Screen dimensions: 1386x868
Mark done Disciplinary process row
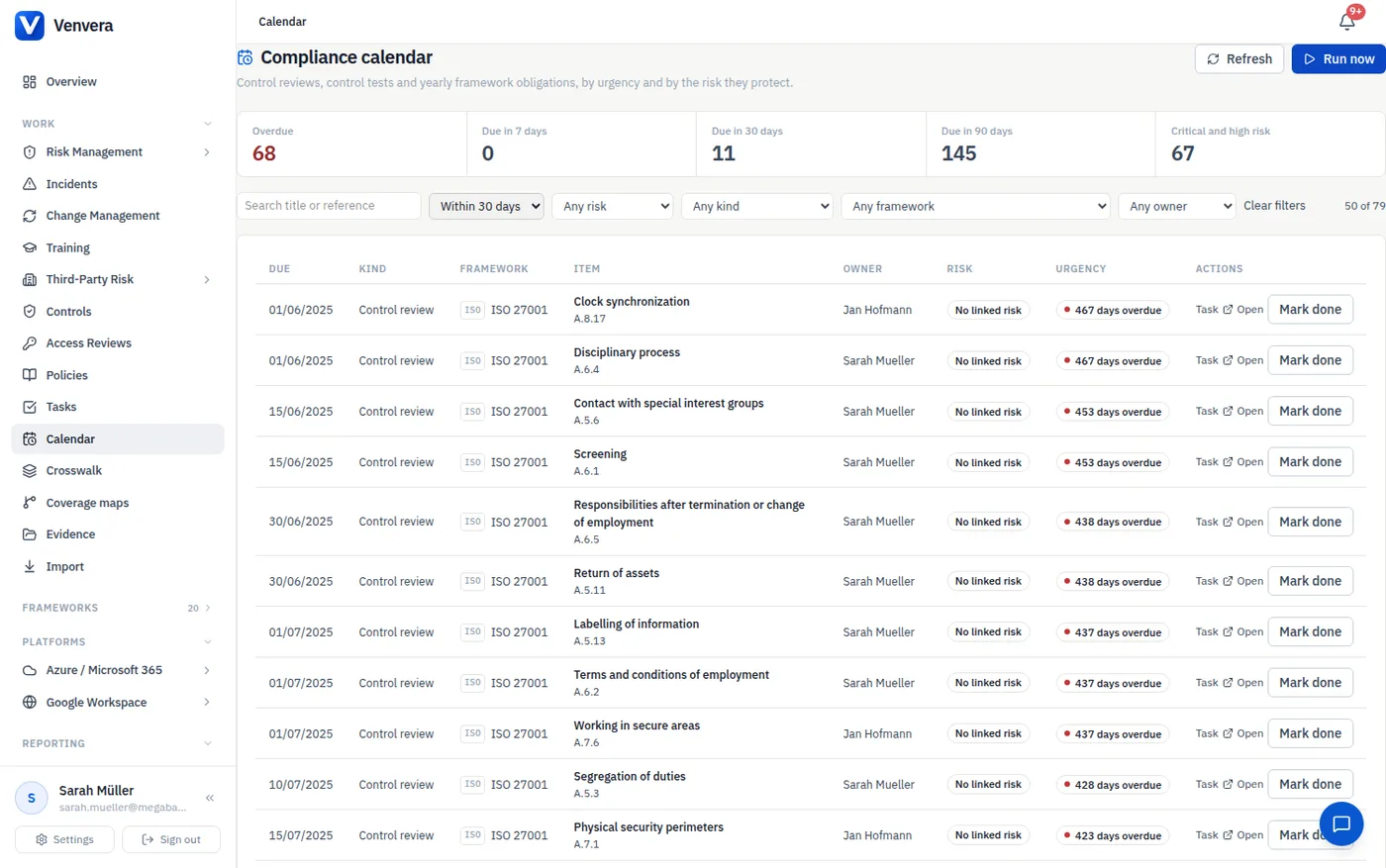(1310, 360)
